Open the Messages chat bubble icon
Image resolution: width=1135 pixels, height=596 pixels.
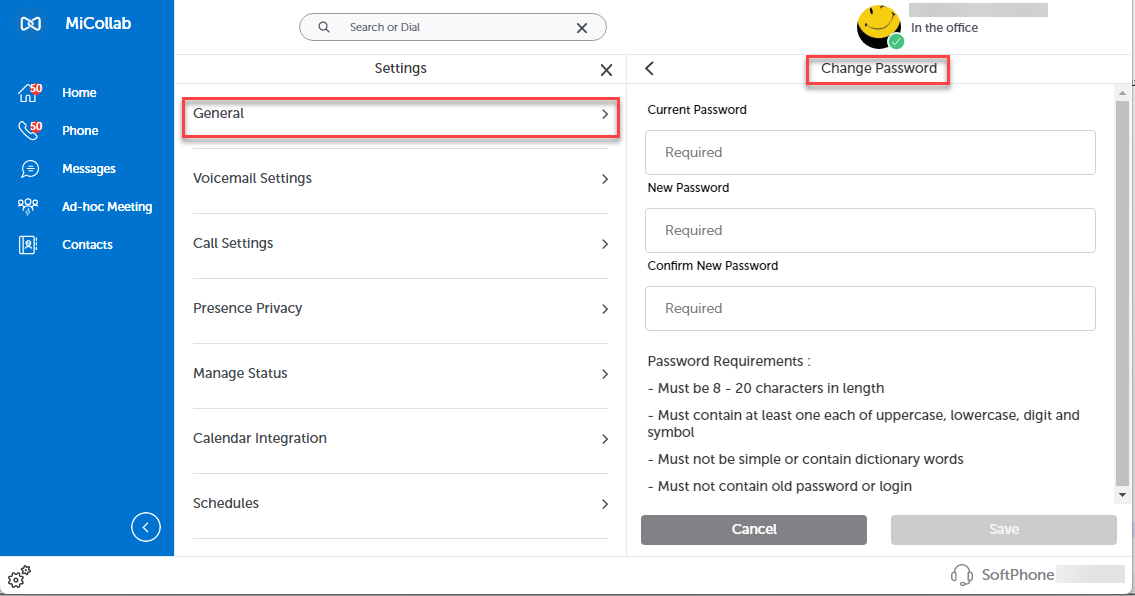coord(30,169)
